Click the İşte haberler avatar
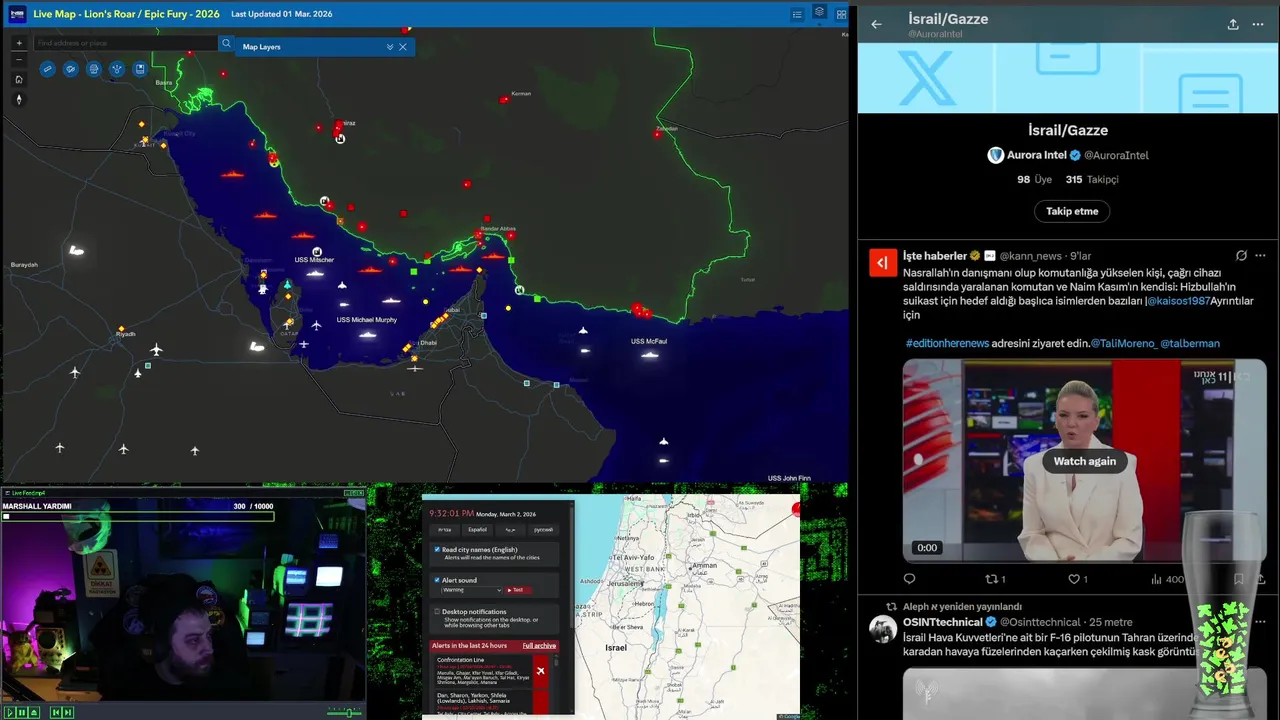The height and width of the screenshot is (720, 1280). (x=883, y=263)
